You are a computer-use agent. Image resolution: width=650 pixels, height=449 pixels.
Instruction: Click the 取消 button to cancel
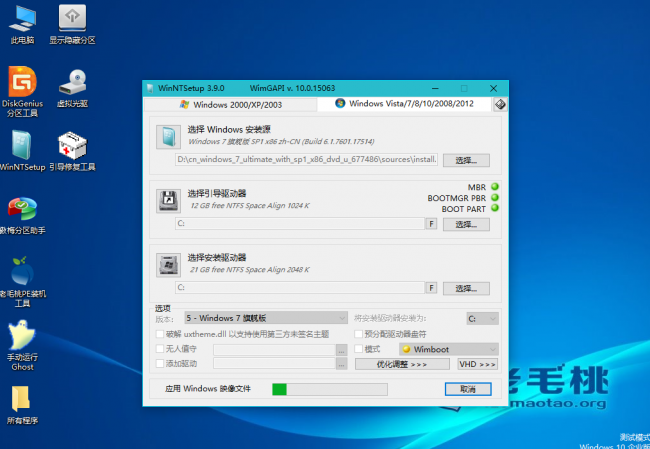468,389
